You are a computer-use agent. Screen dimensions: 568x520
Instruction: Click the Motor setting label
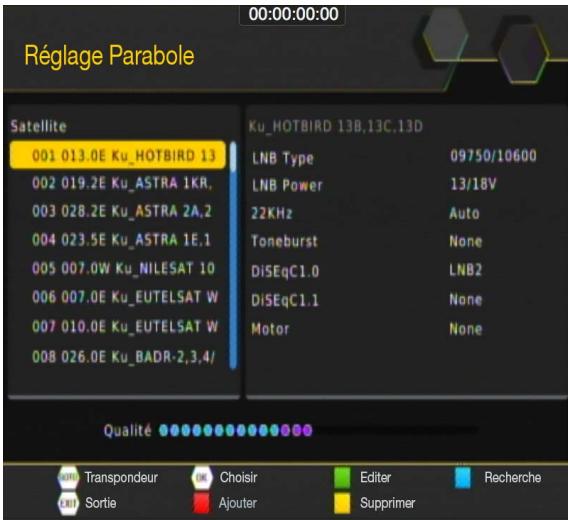click(270, 329)
